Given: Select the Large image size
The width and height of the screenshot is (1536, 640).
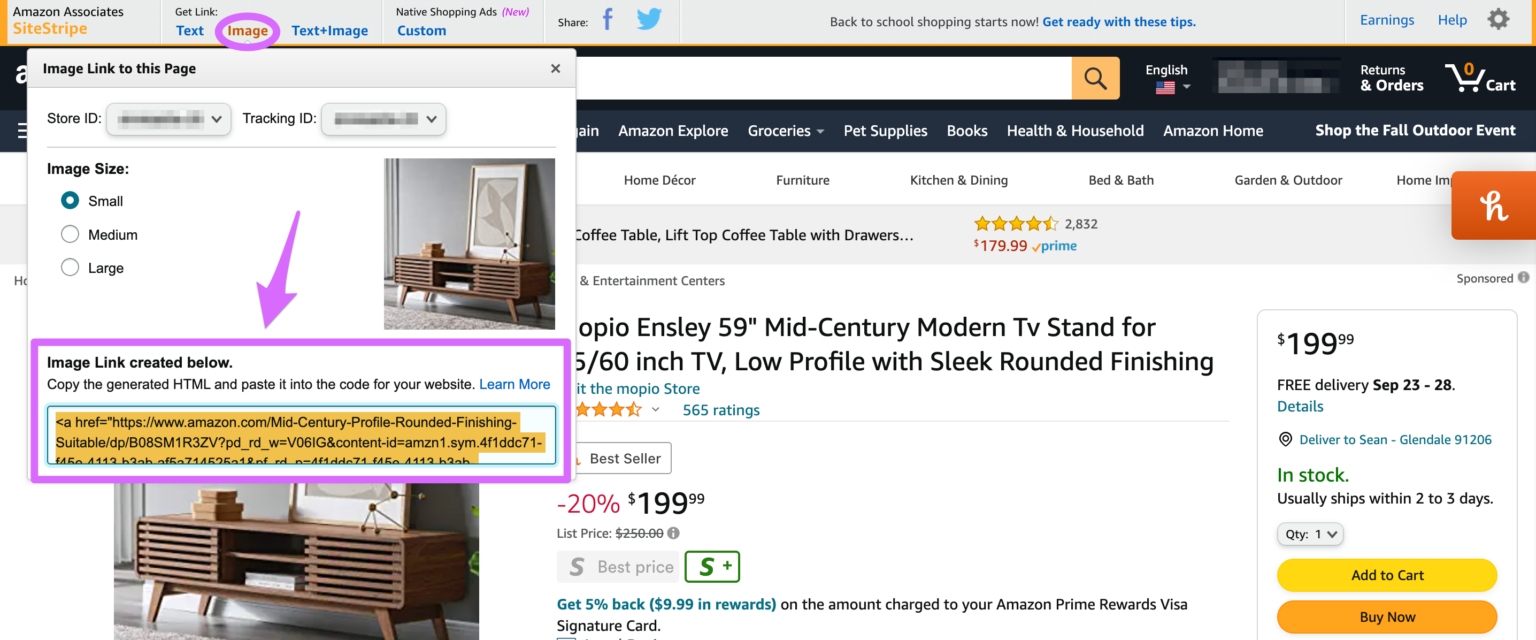Looking at the screenshot, I should click(70, 267).
